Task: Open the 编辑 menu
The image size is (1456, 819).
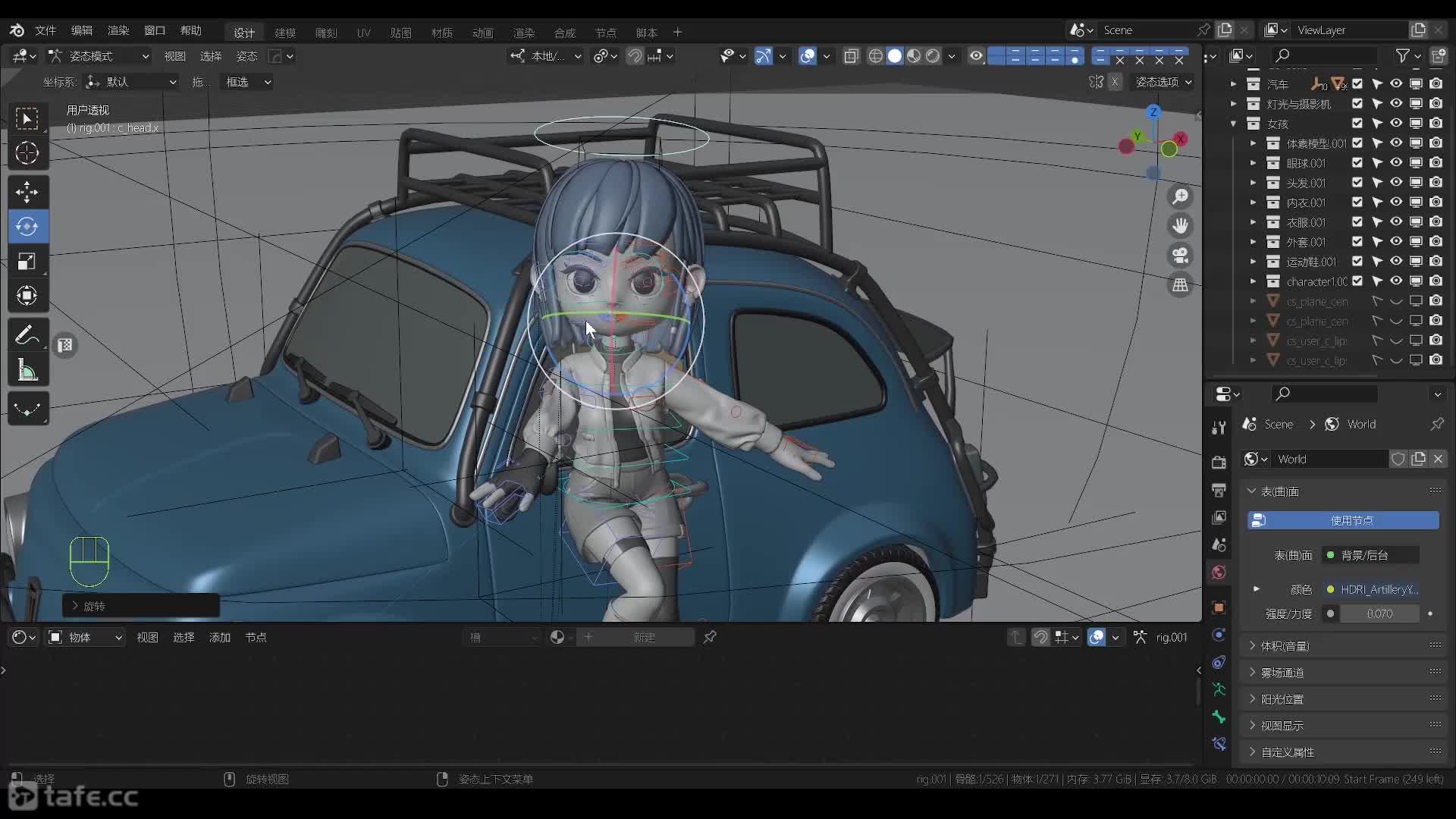Action: [x=82, y=30]
